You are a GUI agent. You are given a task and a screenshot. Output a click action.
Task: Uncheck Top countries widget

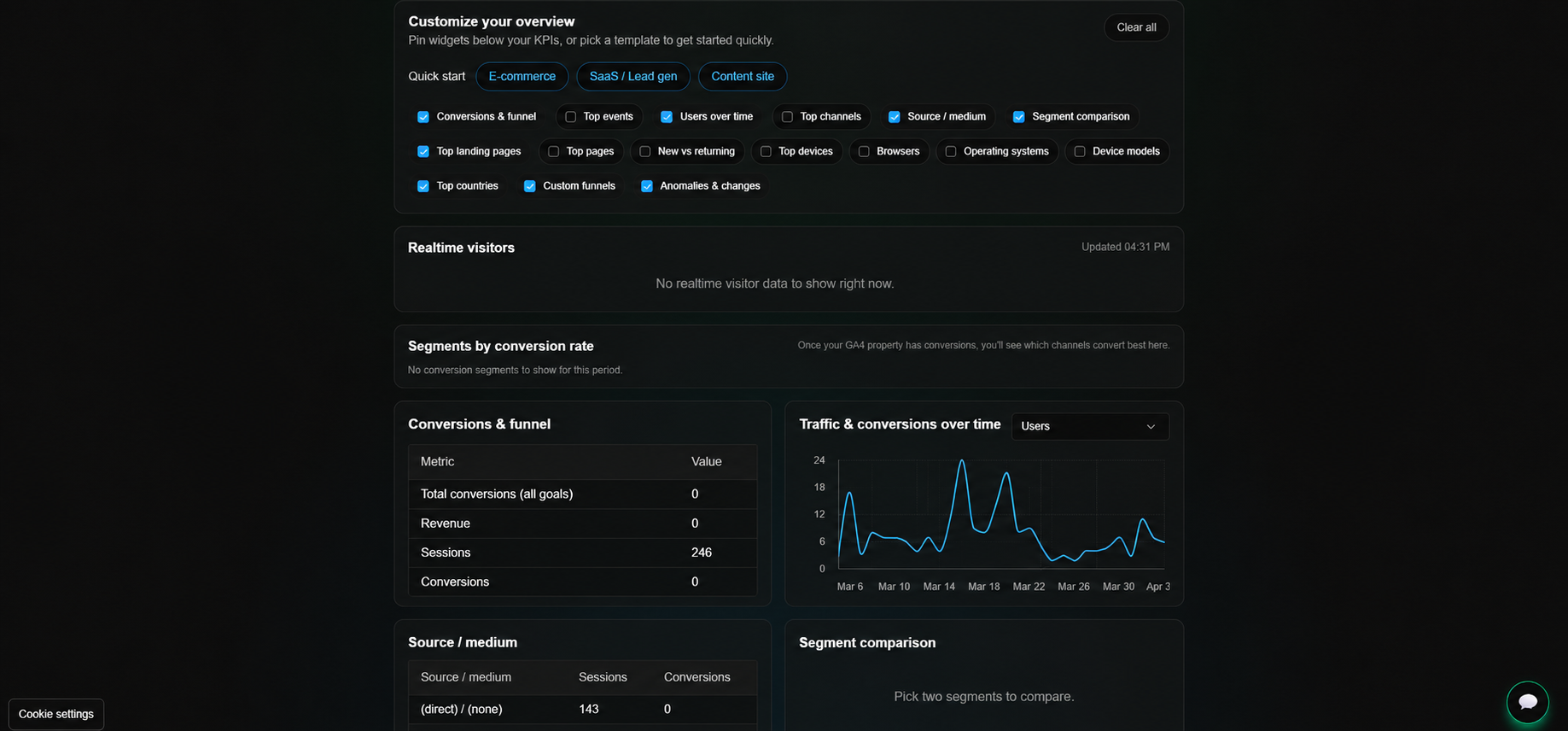point(423,186)
